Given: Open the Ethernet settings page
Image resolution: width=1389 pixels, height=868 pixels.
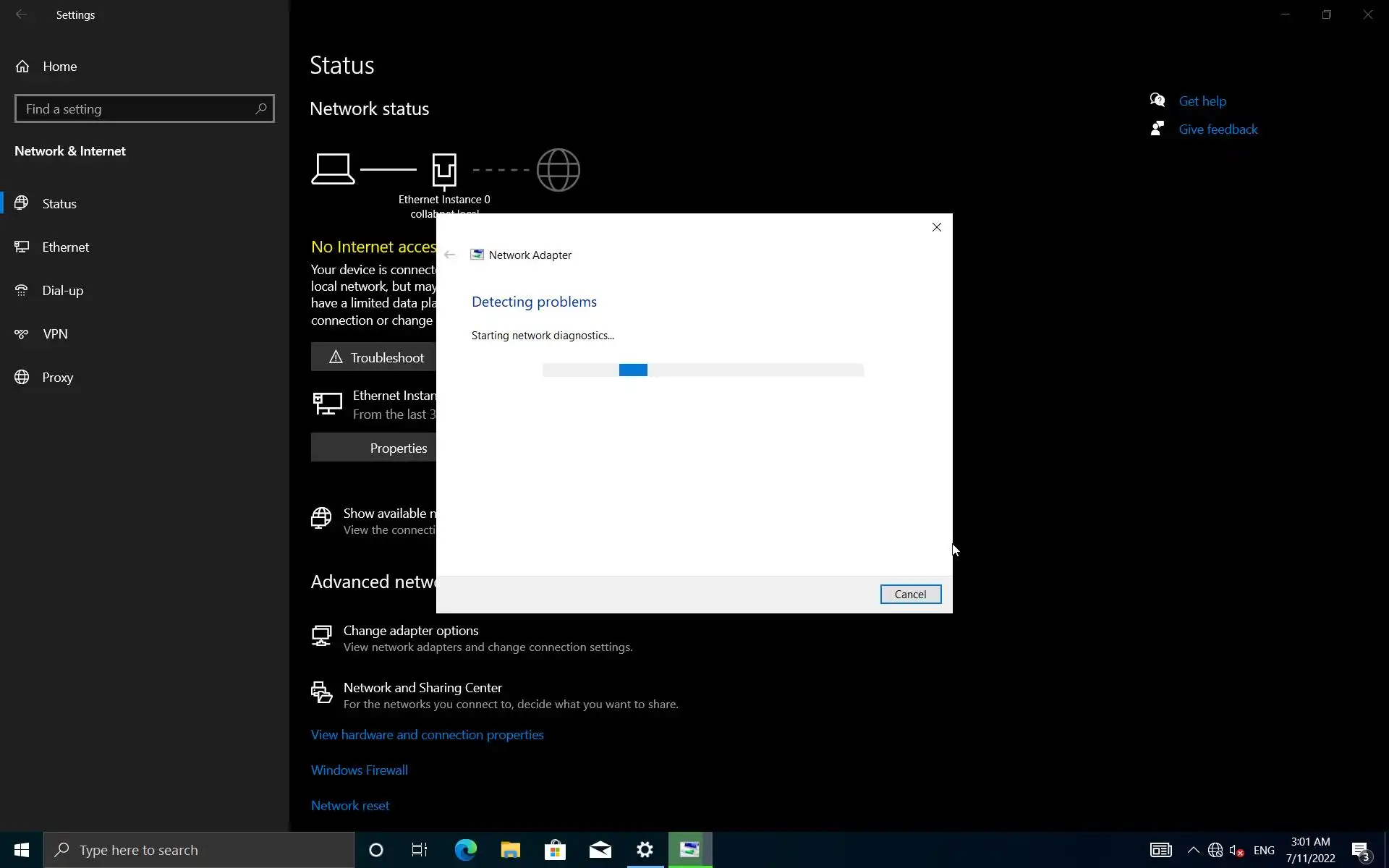Looking at the screenshot, I should click(x=65, y=247).
